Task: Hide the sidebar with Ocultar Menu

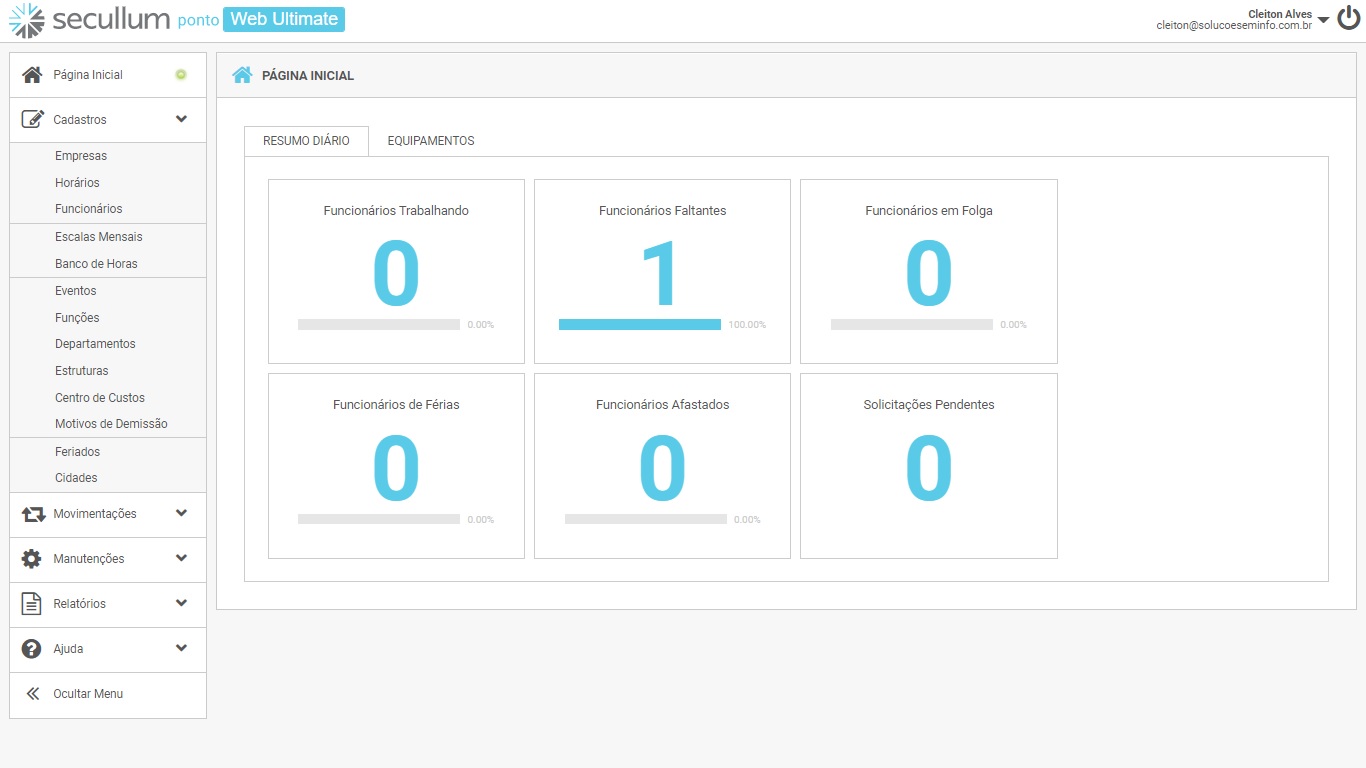Action: click(88, 694)
